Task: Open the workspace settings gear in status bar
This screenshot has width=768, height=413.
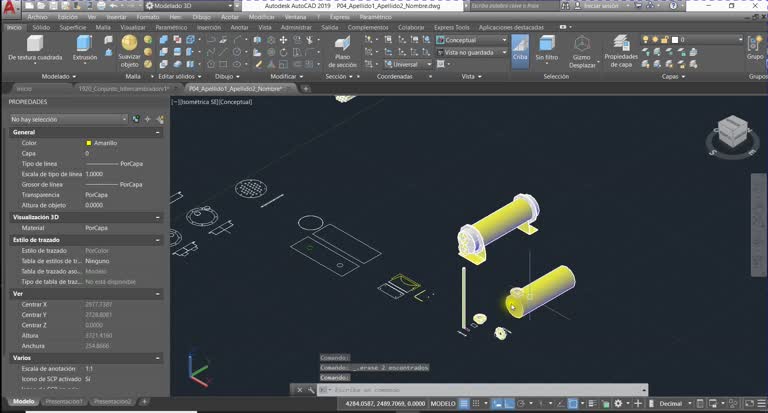Action: (x=618, y=404)
